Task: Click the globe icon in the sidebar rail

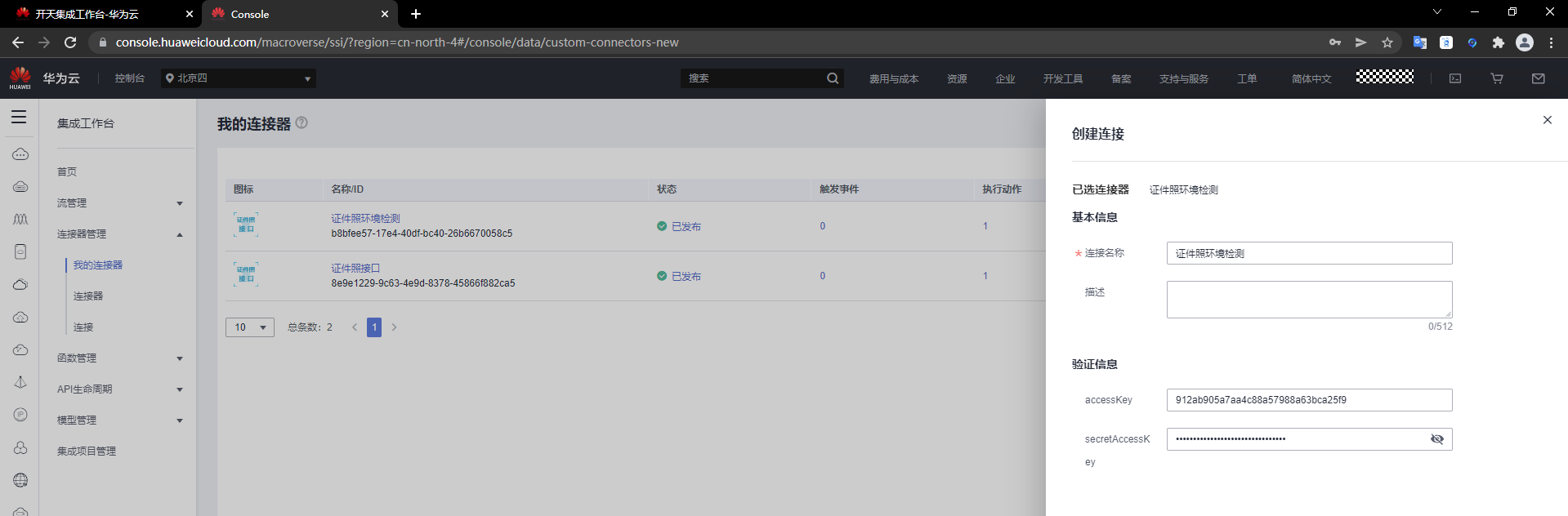Action: [20, 480]
